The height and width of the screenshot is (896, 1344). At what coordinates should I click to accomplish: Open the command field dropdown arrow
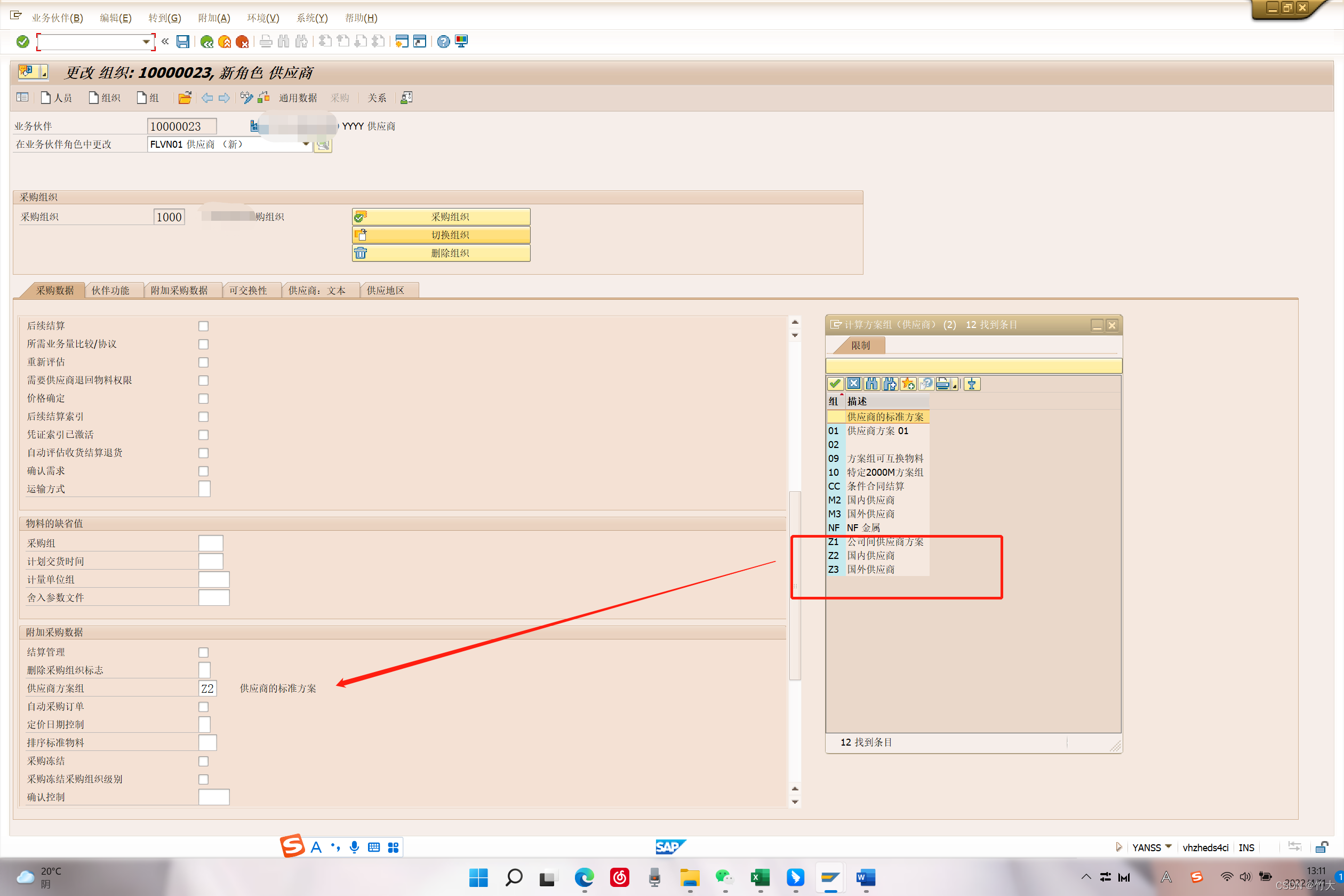tap(146, 42)
